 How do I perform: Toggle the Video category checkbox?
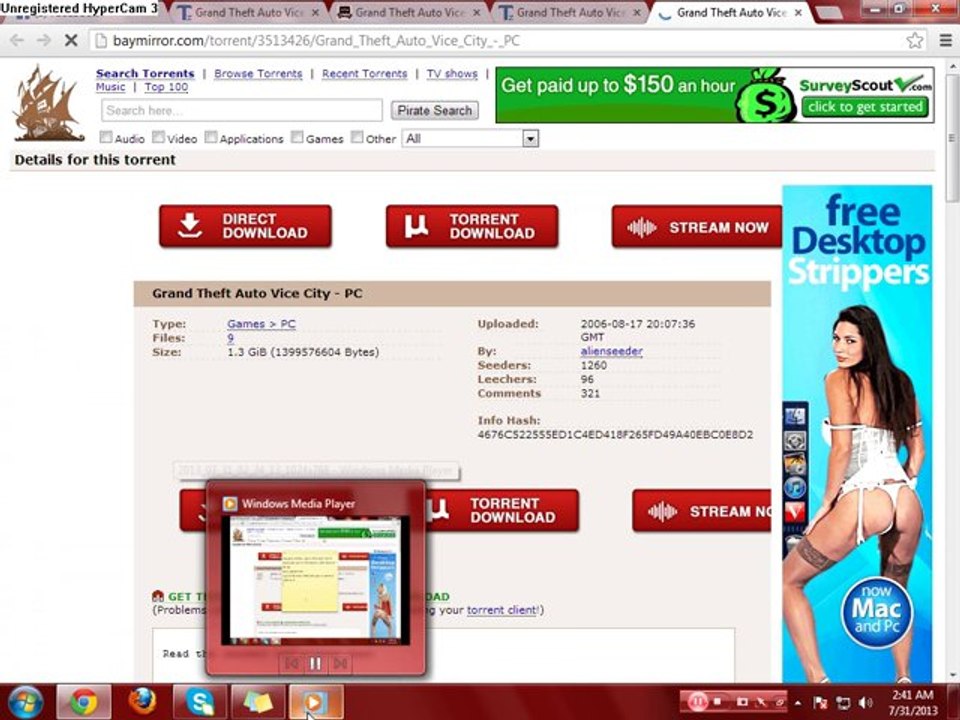pyautogui.click(x=159, y=137)
